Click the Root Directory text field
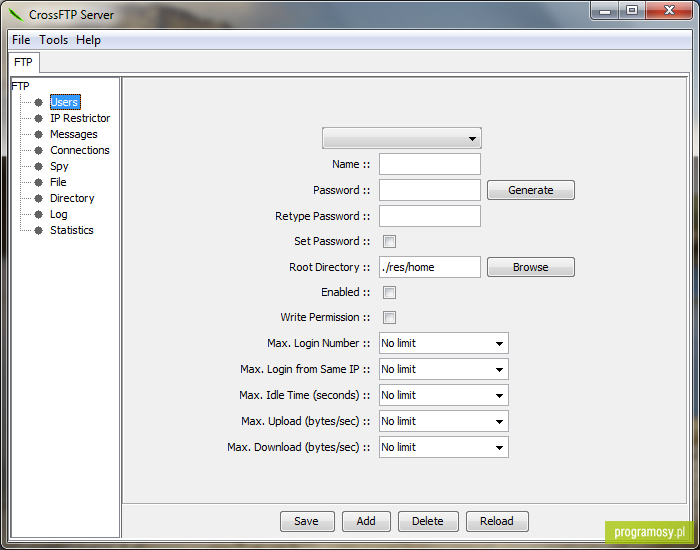 (430, 267)
